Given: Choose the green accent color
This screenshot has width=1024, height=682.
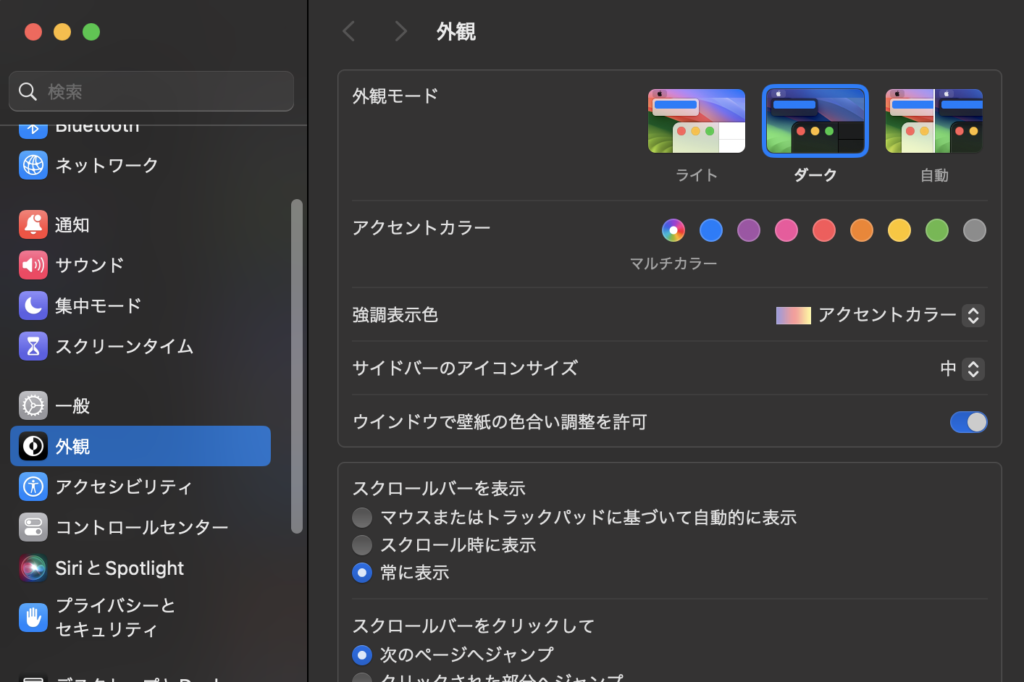Looking at the screenshot, I should pos(936,230).
